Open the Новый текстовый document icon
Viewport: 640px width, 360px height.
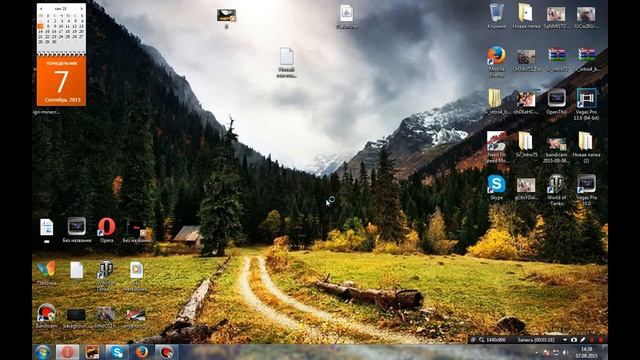point(287,56)
